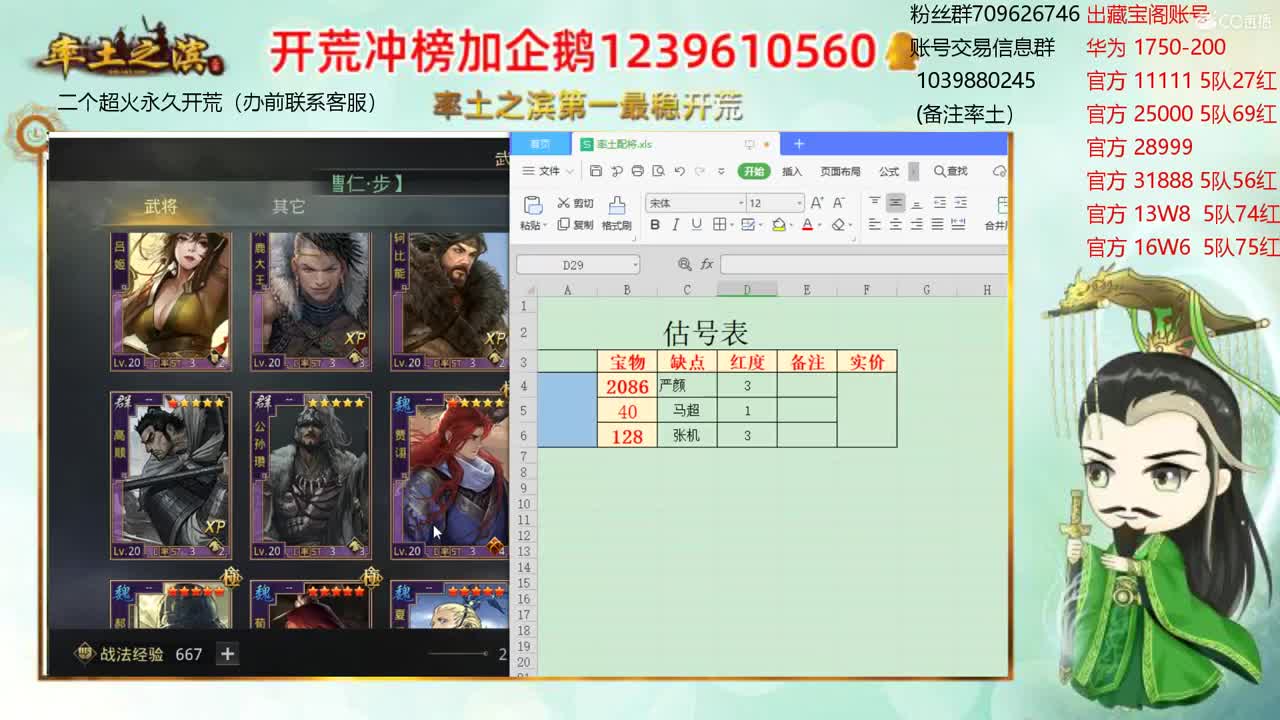Open the 文件 menu dropdown arrow
Viewport: 1280px width, 720px height.
click(x=570, y=171)
